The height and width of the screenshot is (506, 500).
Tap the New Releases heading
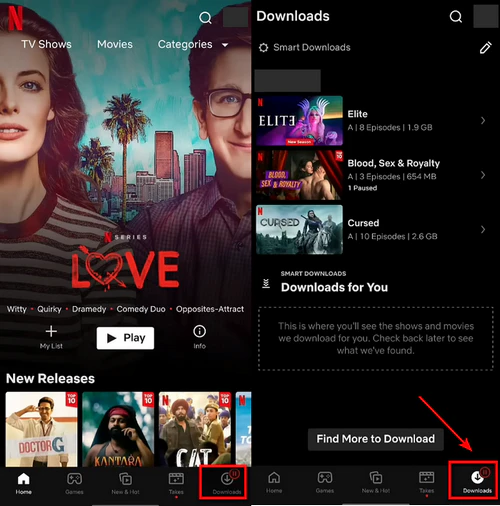[50, 378]
